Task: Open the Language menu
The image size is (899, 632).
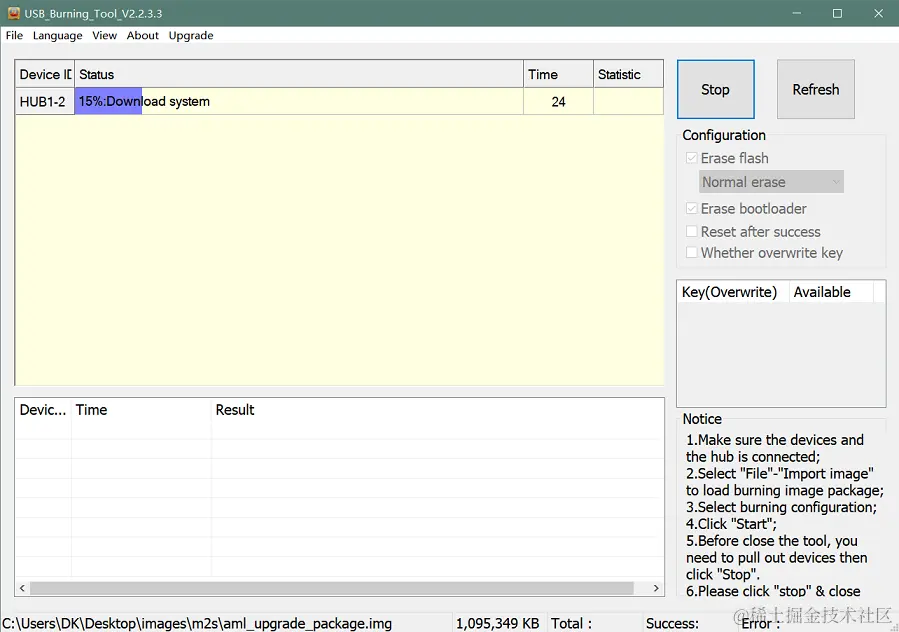Action: point(57,36)
